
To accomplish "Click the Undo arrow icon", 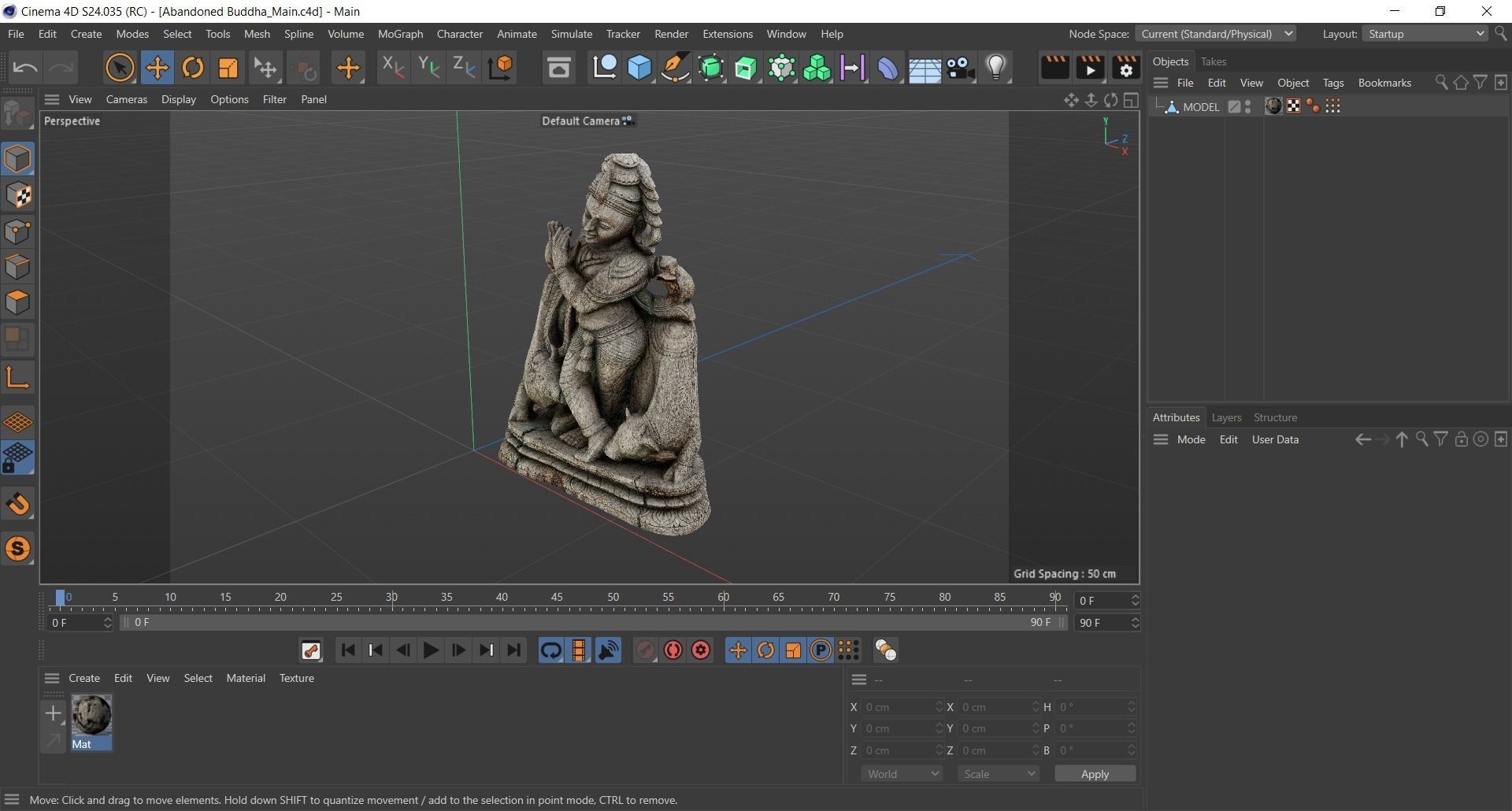I will click(25, 68).
